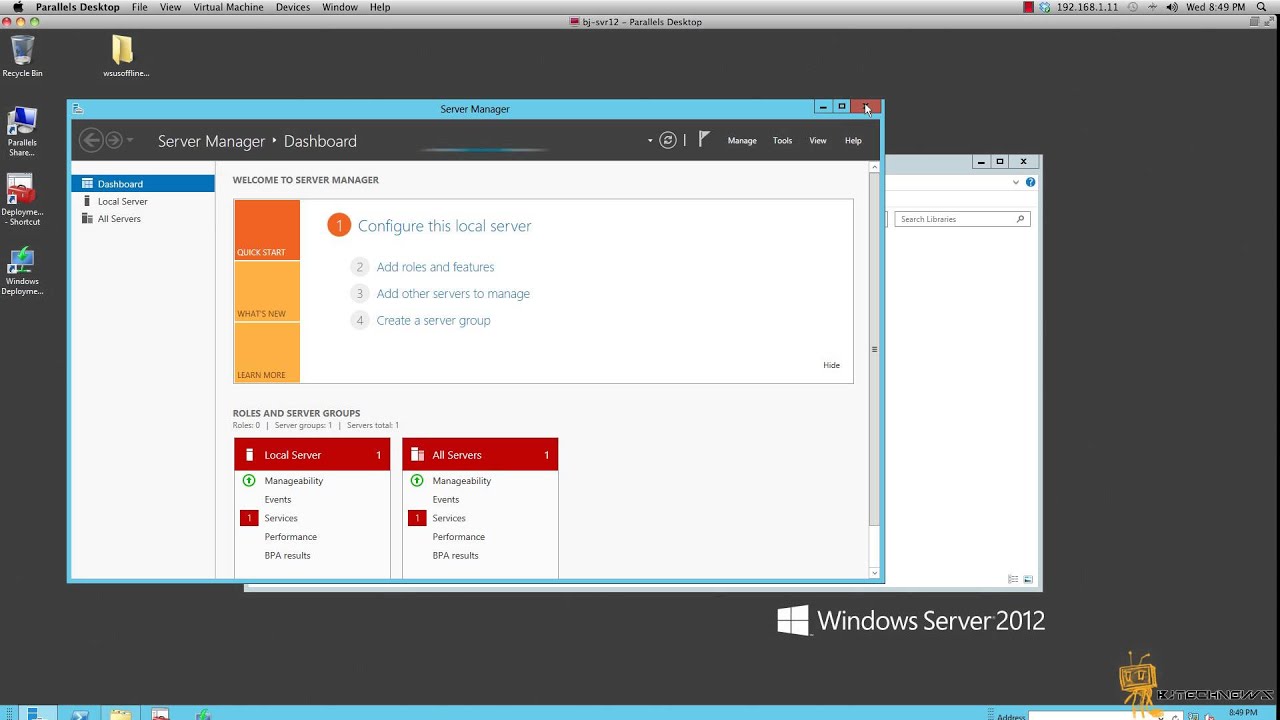Click the Forward navigation arrow in Server Manager
This screenshot has width=1280, height=720.
pyautogui.click(x=114, y=141)
